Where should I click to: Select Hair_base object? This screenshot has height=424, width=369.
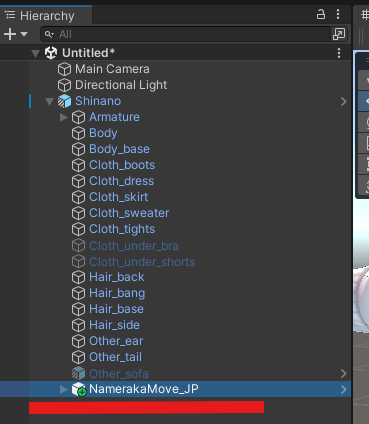point(116,309)
